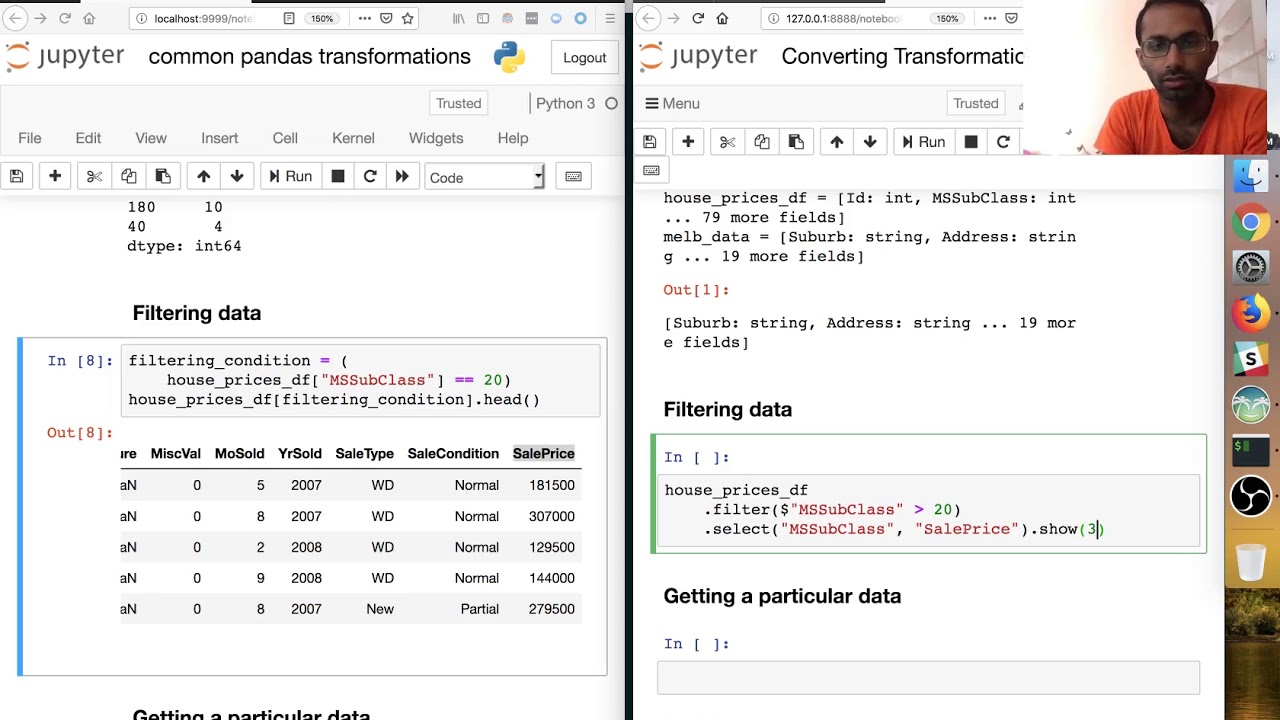1280x720 pixels.
Task: Paste cell below in pandas notebook
Action: pos(163,177)
